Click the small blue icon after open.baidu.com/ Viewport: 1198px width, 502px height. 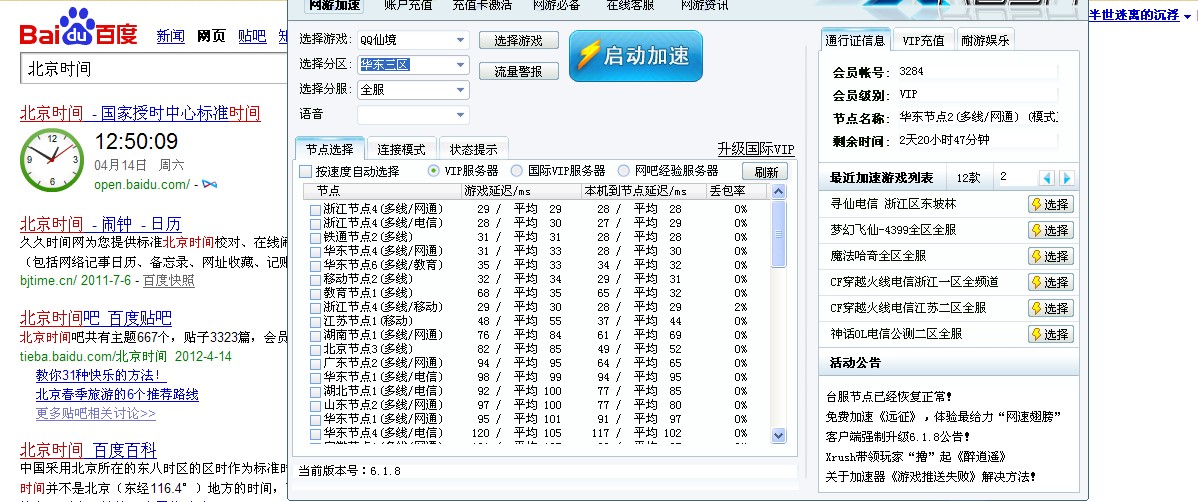[x=209, y=185]
